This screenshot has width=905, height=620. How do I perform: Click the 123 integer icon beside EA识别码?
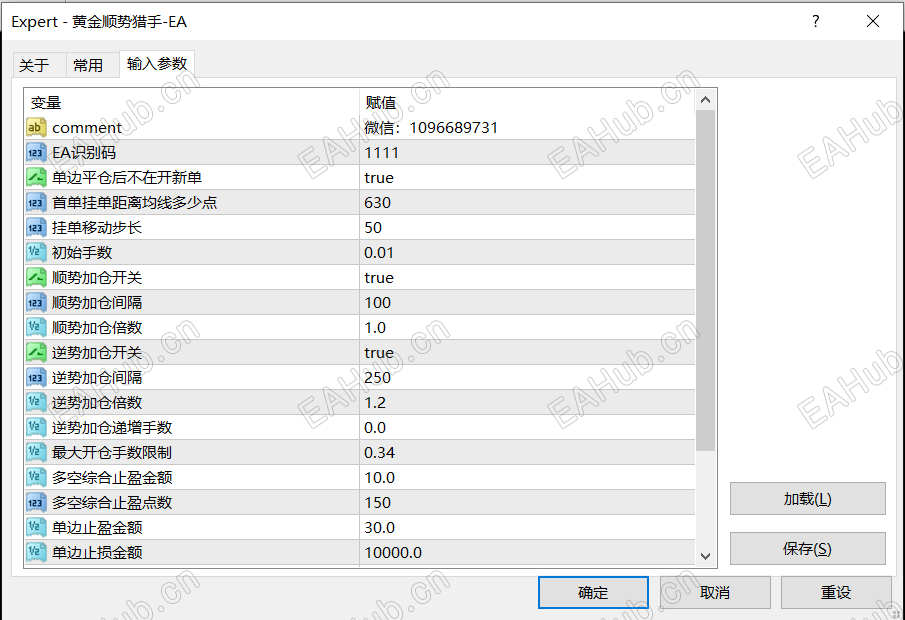(37, 153)
